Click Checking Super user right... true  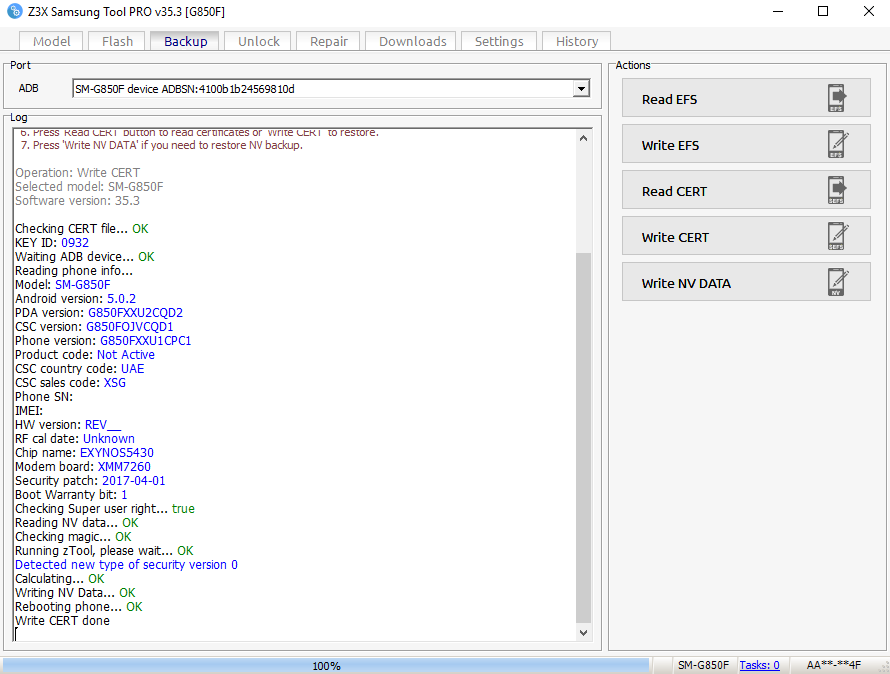(105, 509)
